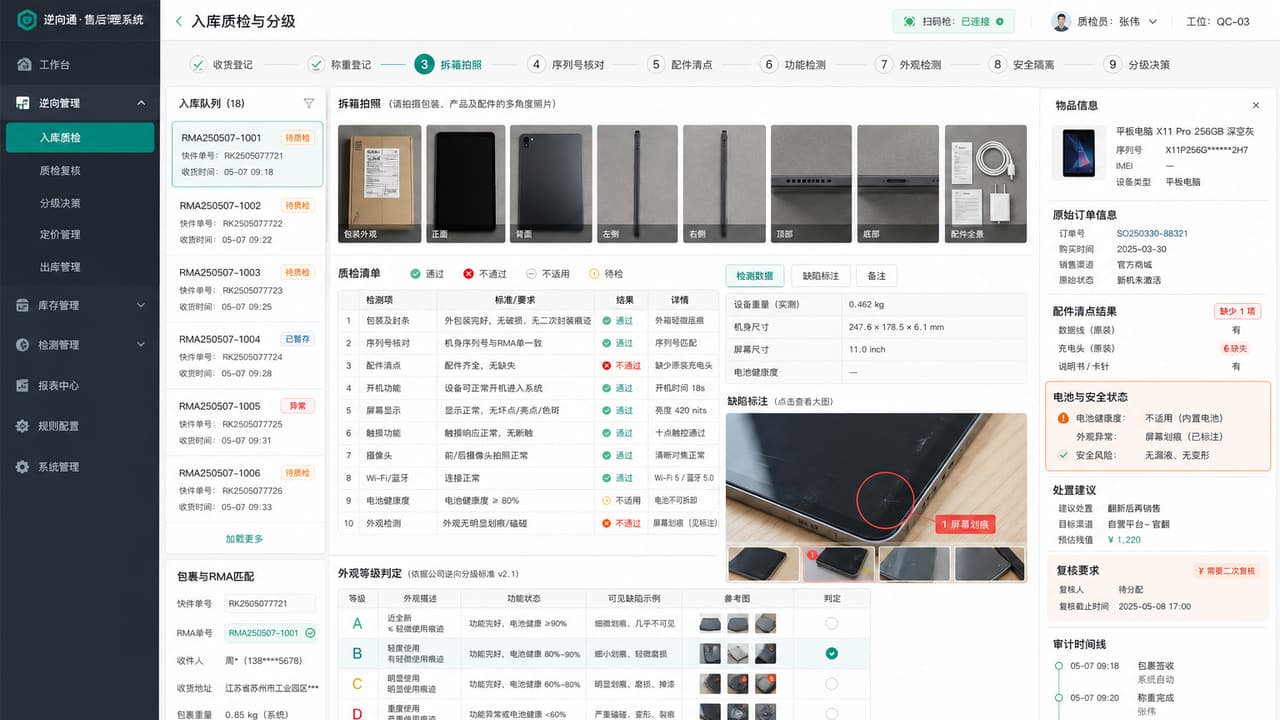Toggle result of row 1 包装及封条 通过
1280x720 pixels.
click(x=617, y=321)
